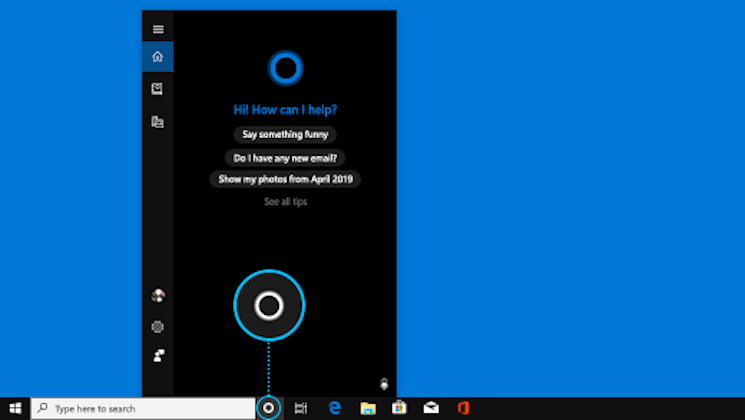This screenshot has height=420, width=745.
Task: Open the Devices icon in Cortana sidebar
Action: click(157, 122)
